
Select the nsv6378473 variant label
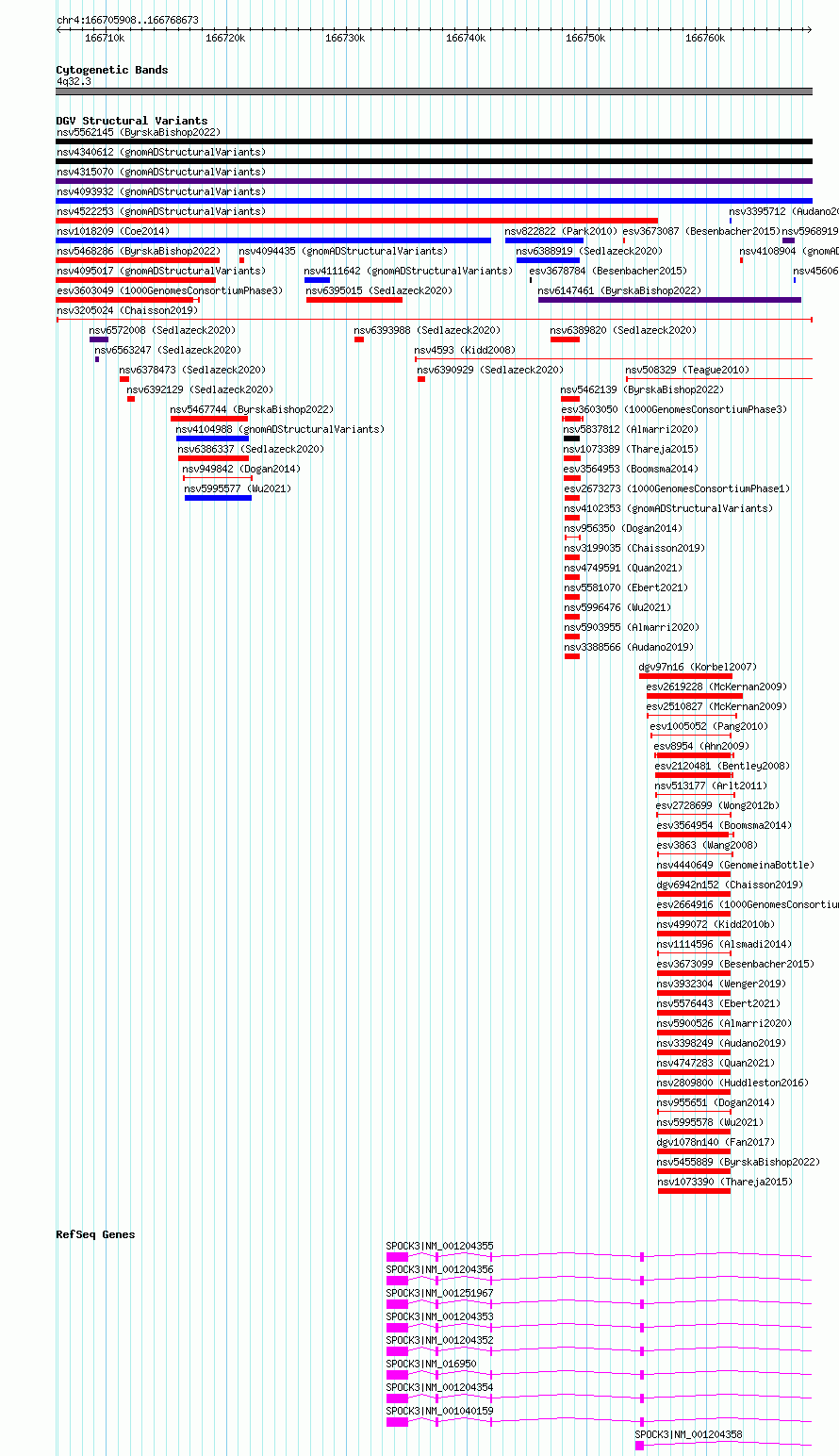193,371
